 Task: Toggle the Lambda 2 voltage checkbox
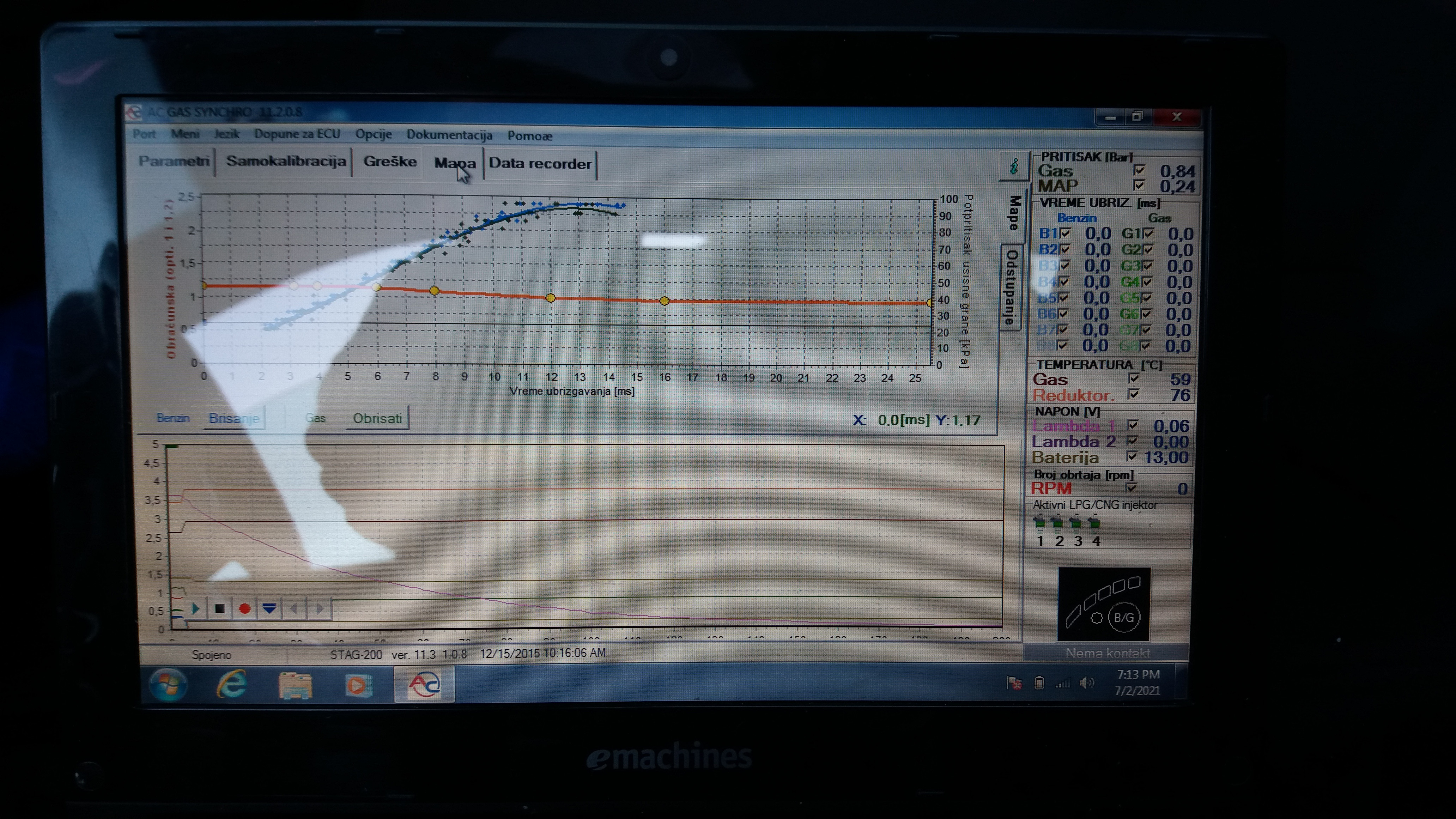1132,440
